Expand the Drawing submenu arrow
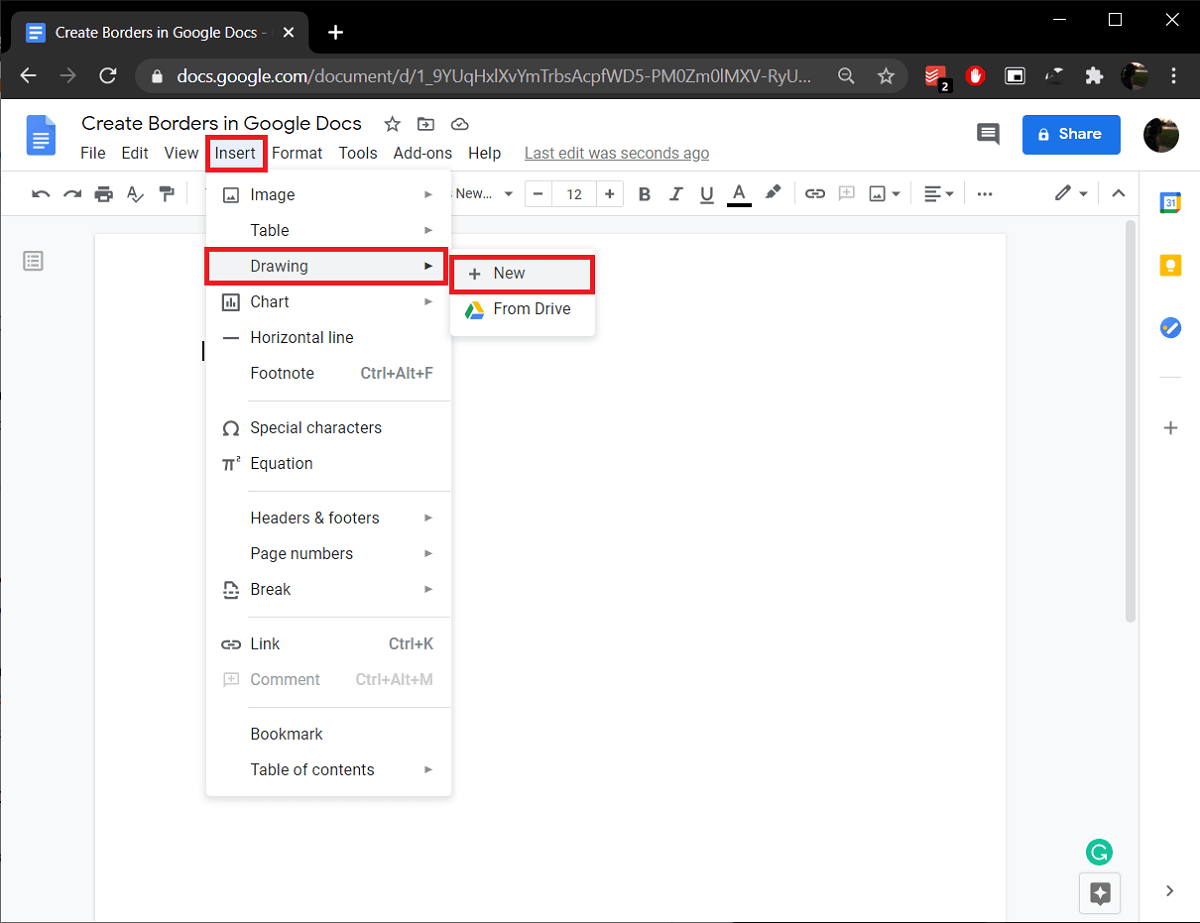 tap(429, 265)
